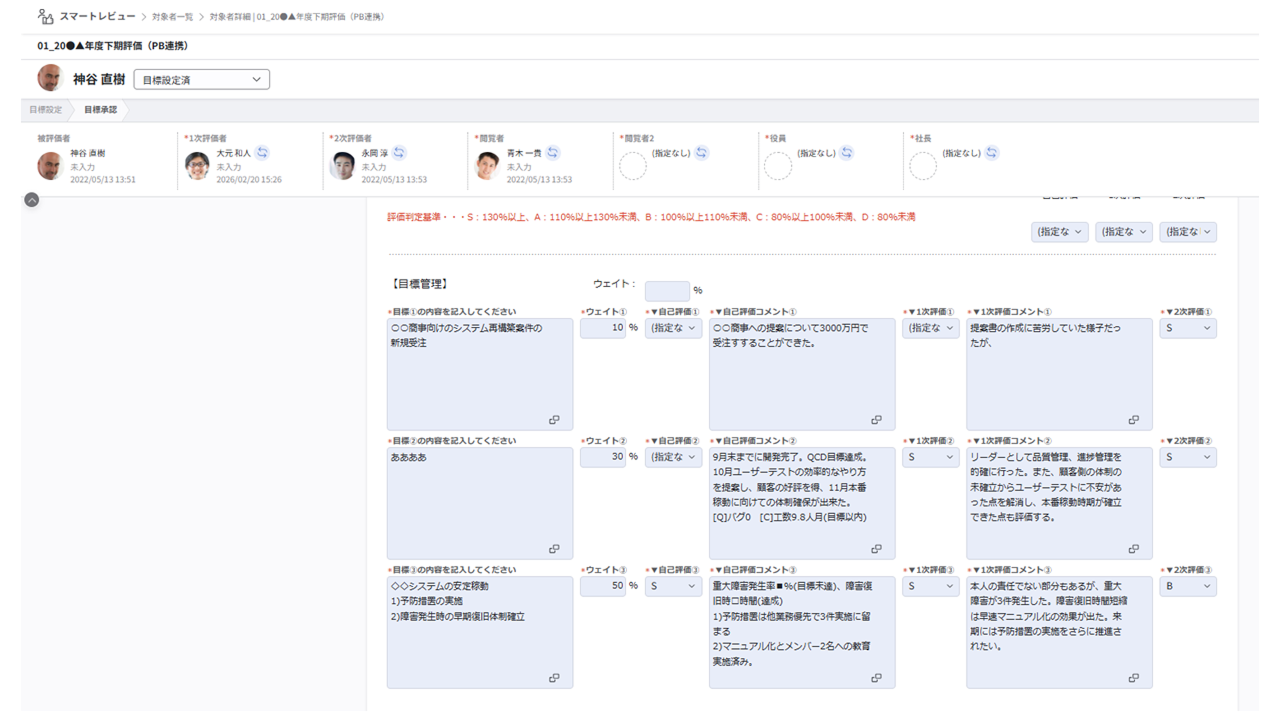
Task: Collapse the left panel using the circular arrow icon
Action: click(32, 200)
